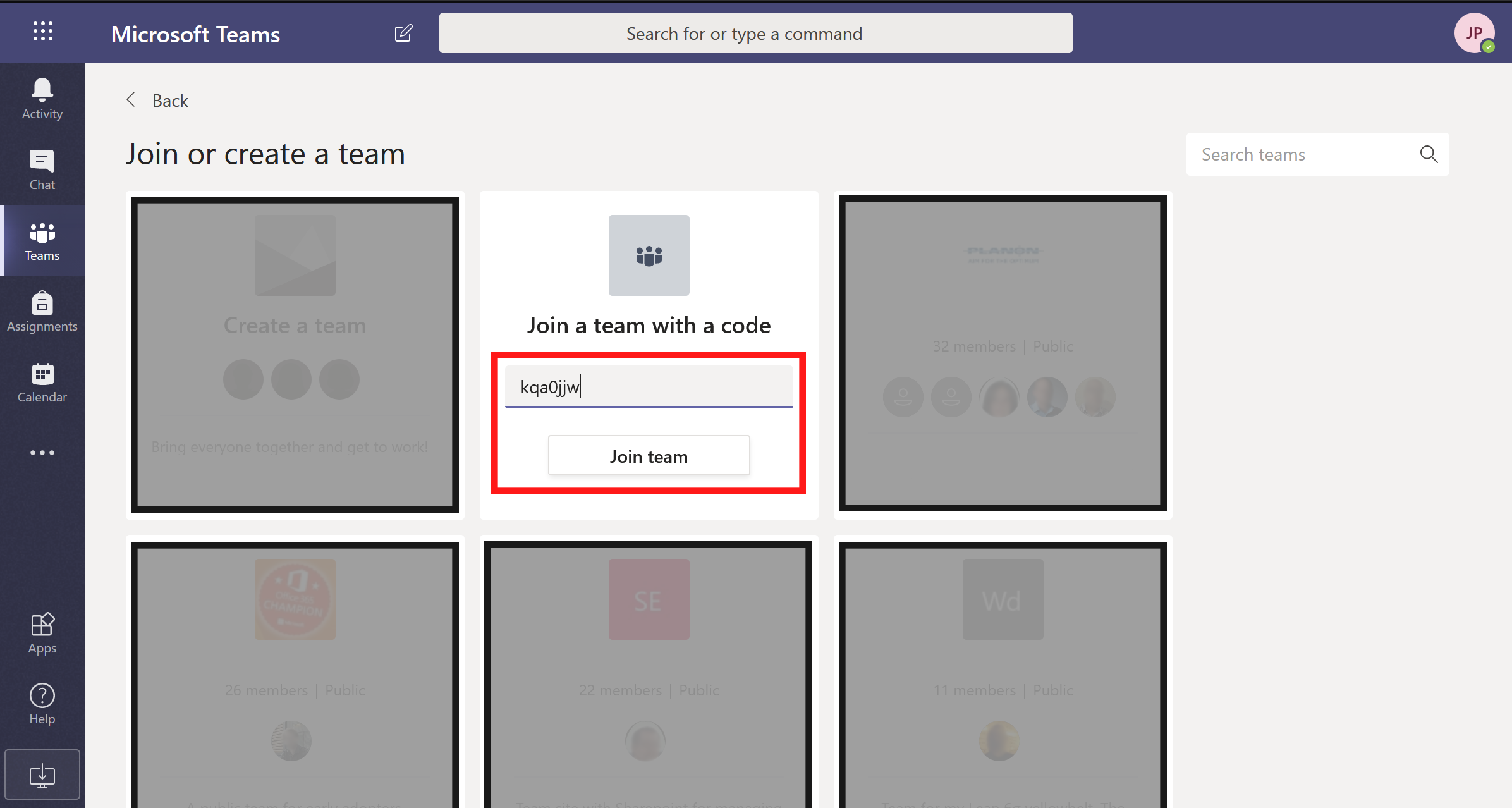Click the new chat compose icon
1512x808 pixels.
[x=403, y=33]
